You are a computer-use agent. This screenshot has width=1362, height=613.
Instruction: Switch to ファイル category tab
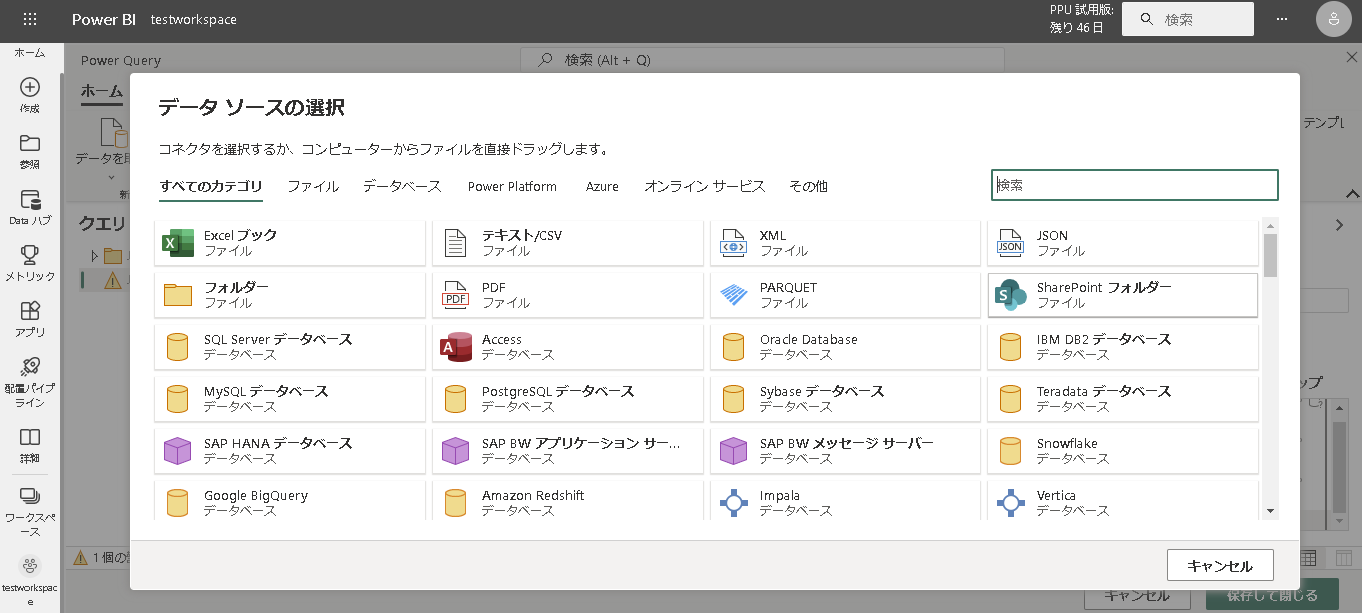pos(313,186)
